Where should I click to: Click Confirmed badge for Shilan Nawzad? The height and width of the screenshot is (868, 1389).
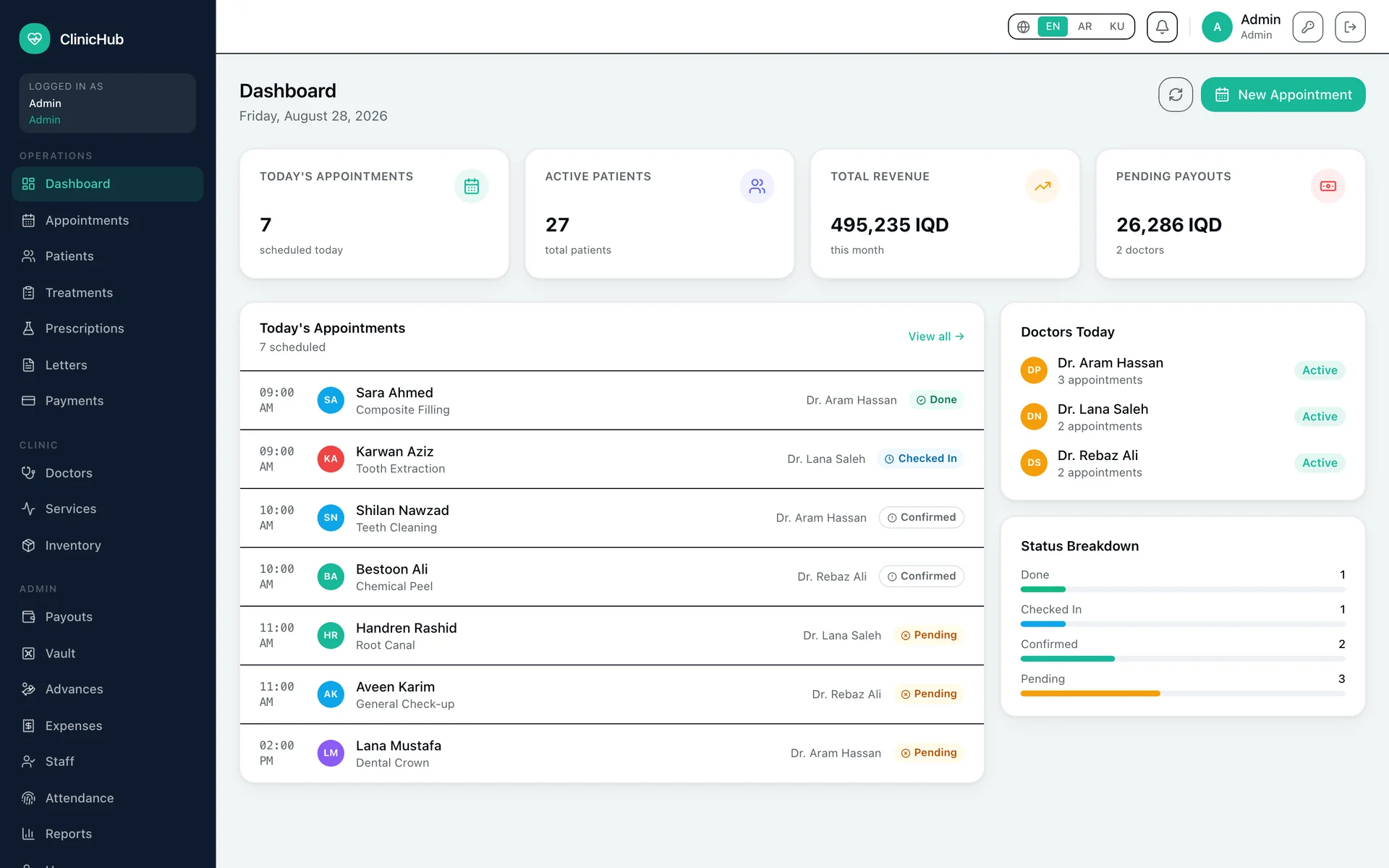pyautogui.click(x=921, y=518)
